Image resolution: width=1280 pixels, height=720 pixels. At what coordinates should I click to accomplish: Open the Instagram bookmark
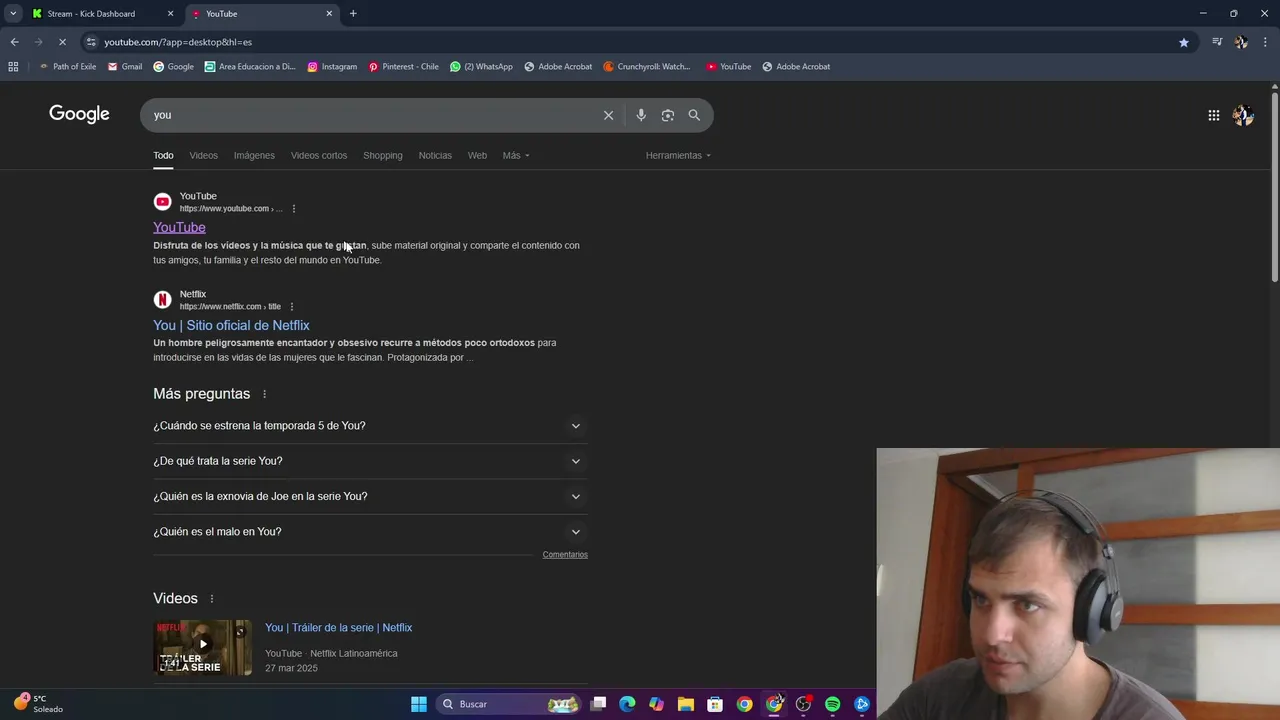pos(332,67)
